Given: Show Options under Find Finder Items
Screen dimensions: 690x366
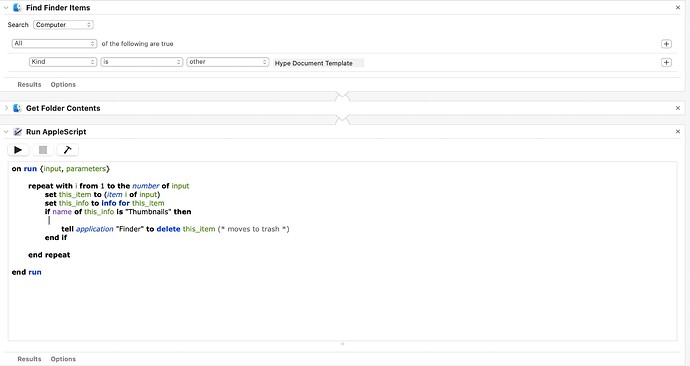Looking at the screenshot, I should (x=63, y=84).
